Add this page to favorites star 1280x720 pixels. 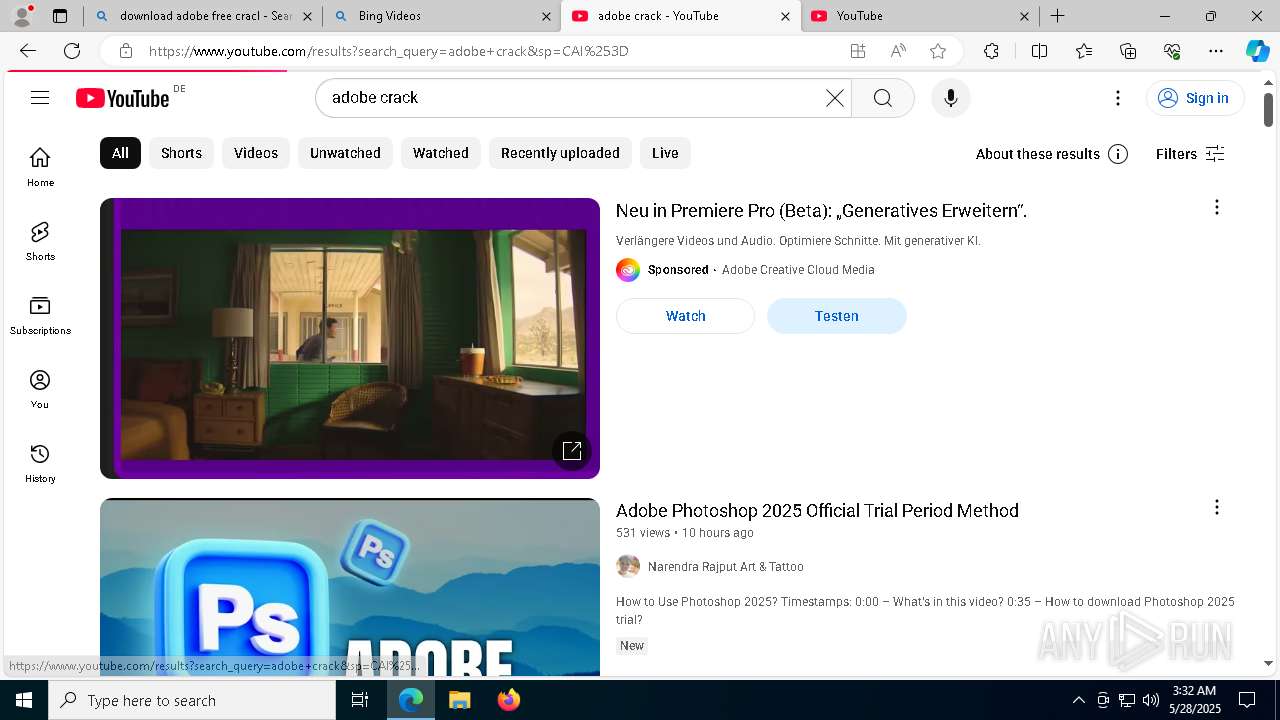click(938, 51)
